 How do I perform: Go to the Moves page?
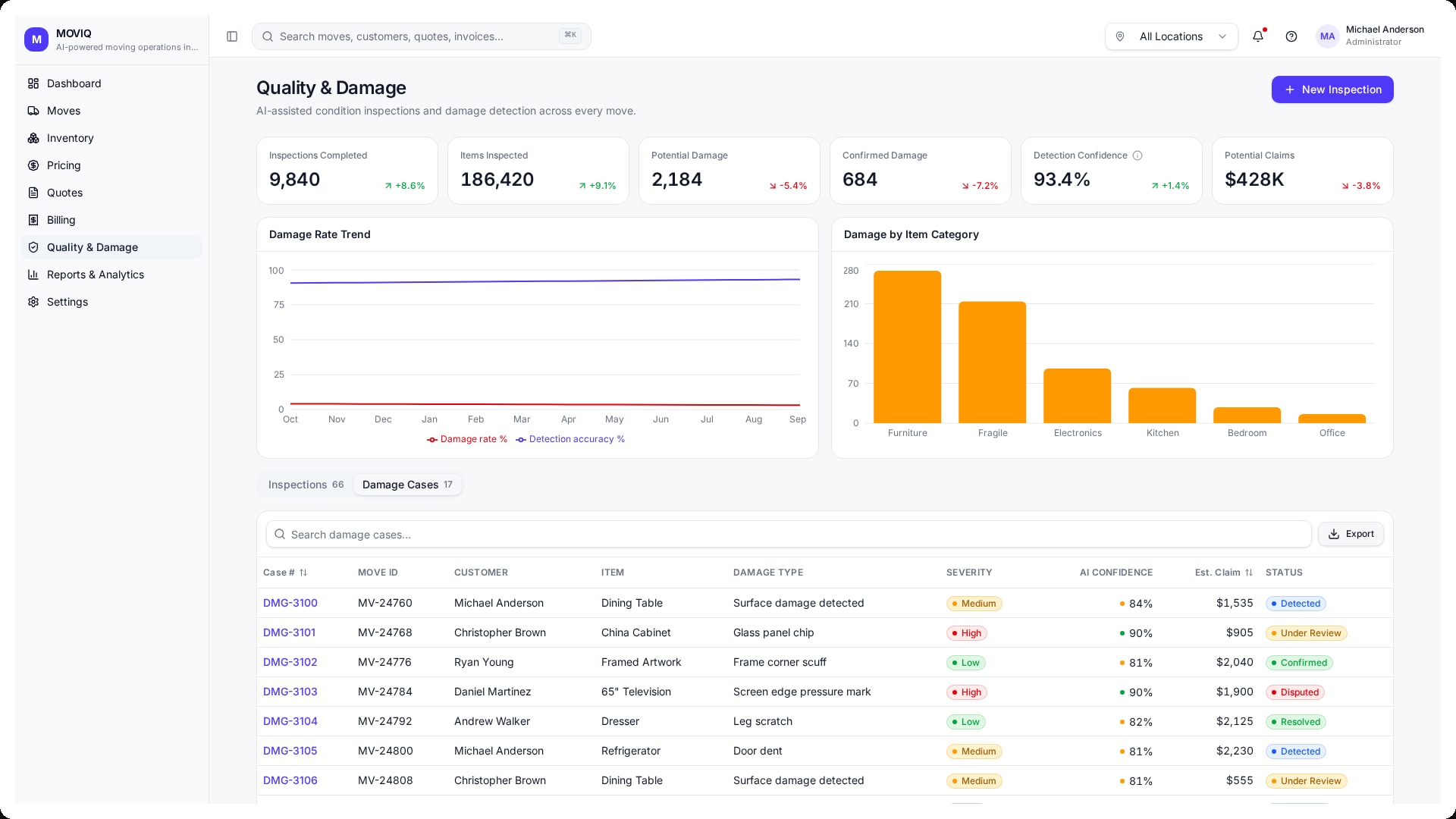111,111
